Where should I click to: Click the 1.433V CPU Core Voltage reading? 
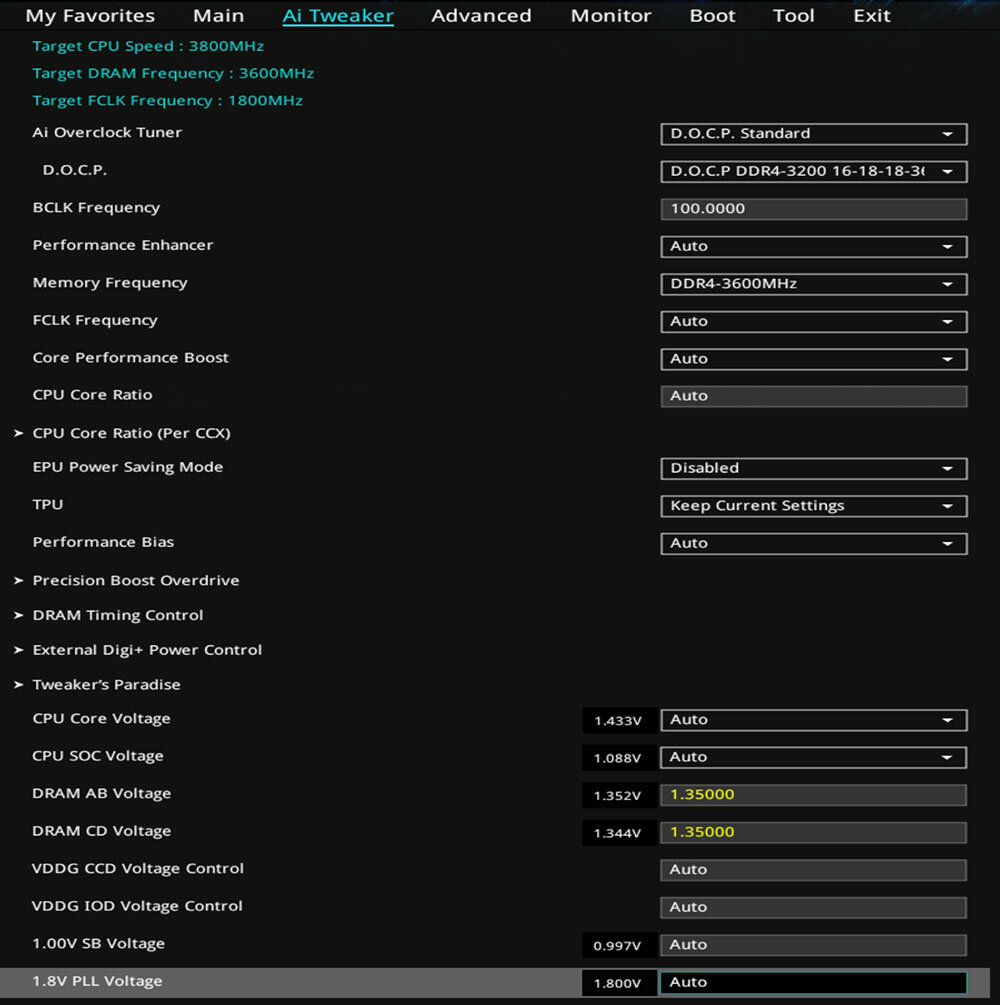tap(618, 720)
